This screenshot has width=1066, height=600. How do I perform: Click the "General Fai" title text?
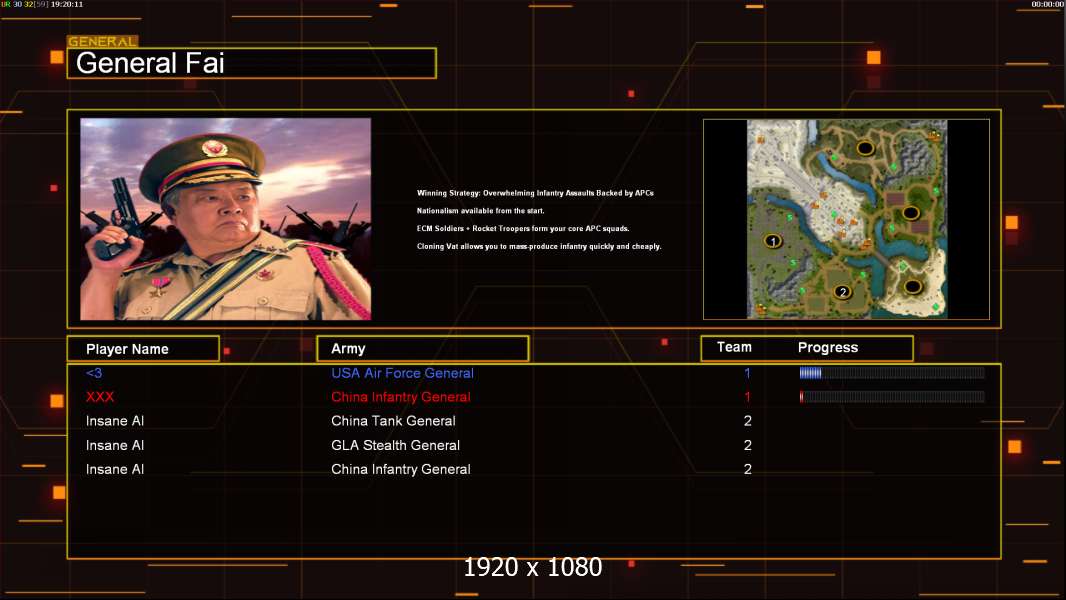click(150, 63)
